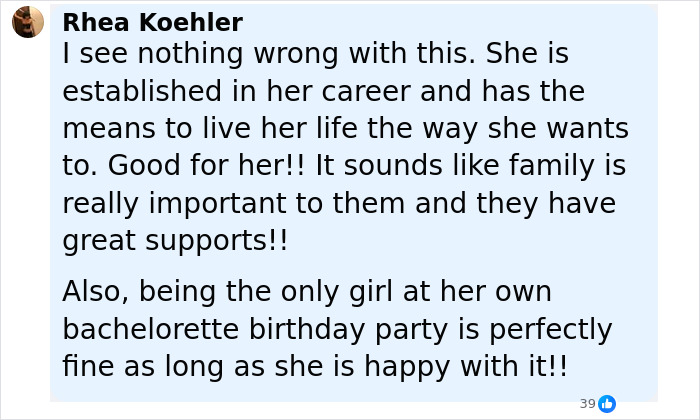Click the paragraph starting "I see nothing wrong"

(x=345, y=147)
